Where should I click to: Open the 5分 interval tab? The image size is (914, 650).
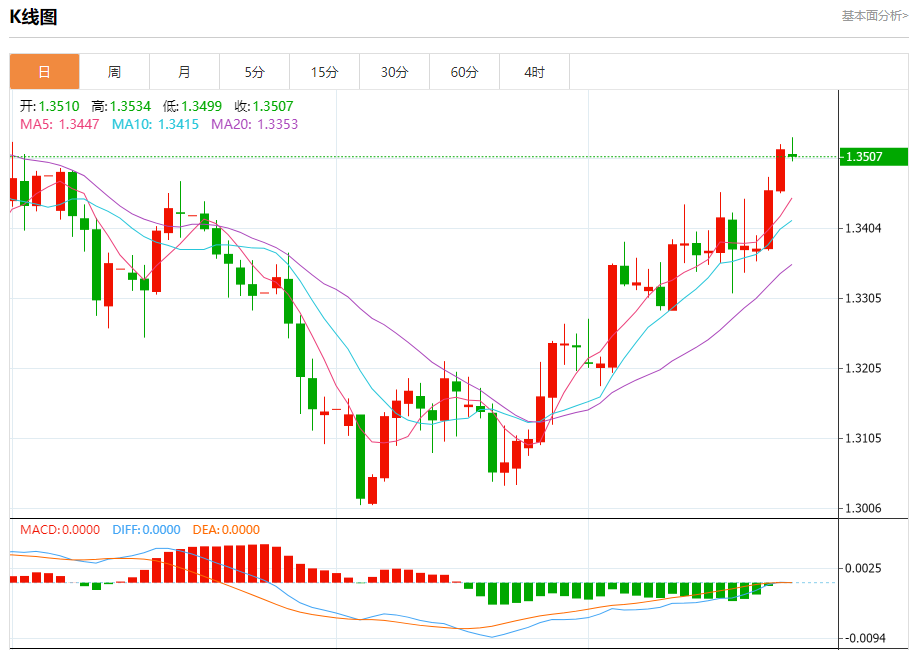coord(254,72)
